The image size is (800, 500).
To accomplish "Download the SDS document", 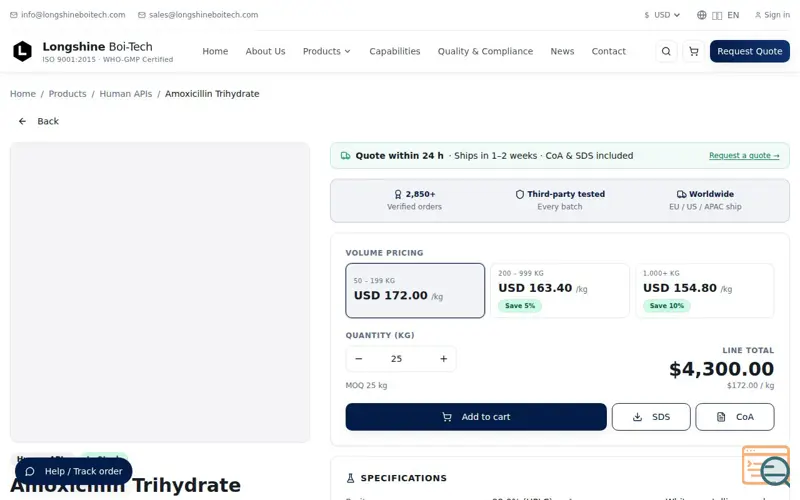I will coord(651,417).
